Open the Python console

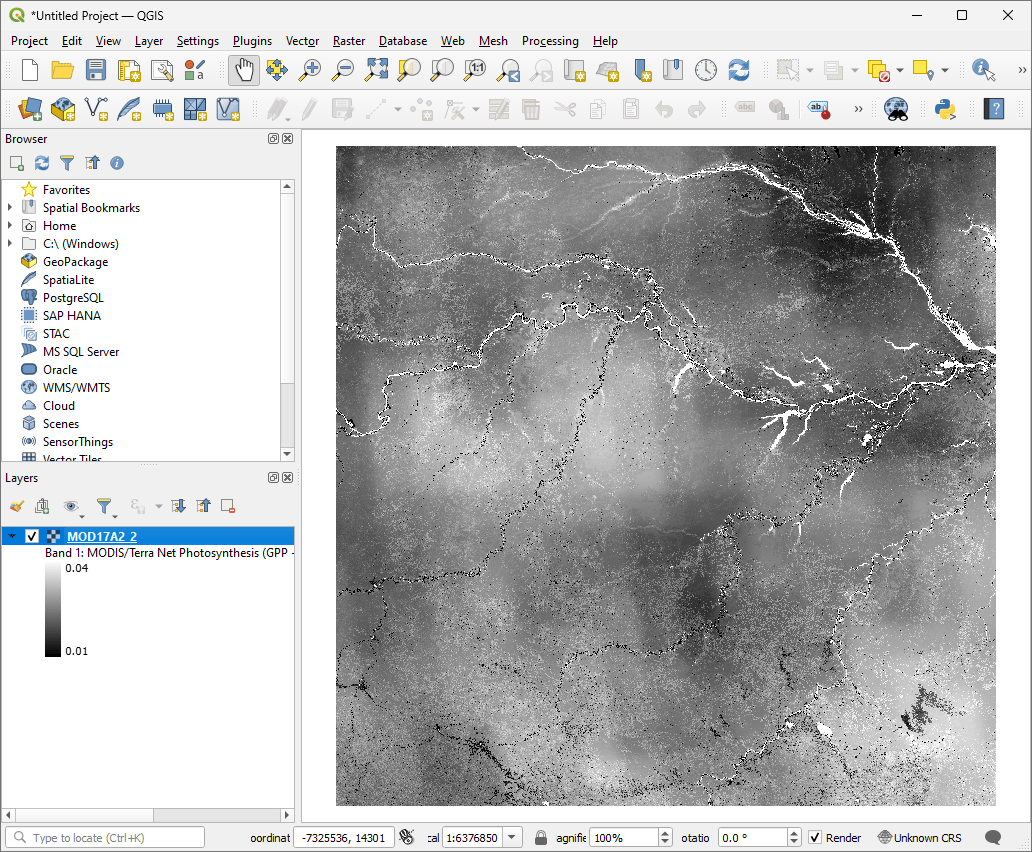[945, 109]
